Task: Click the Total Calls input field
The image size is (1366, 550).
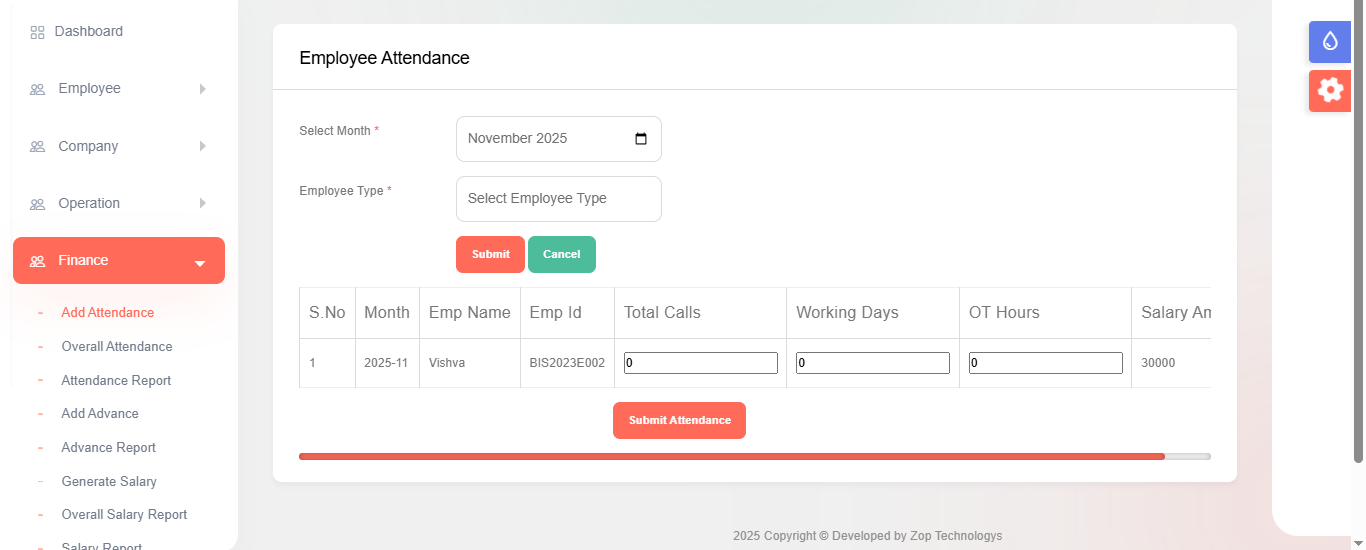Action: pyautogui.click(x=700, y=363)
